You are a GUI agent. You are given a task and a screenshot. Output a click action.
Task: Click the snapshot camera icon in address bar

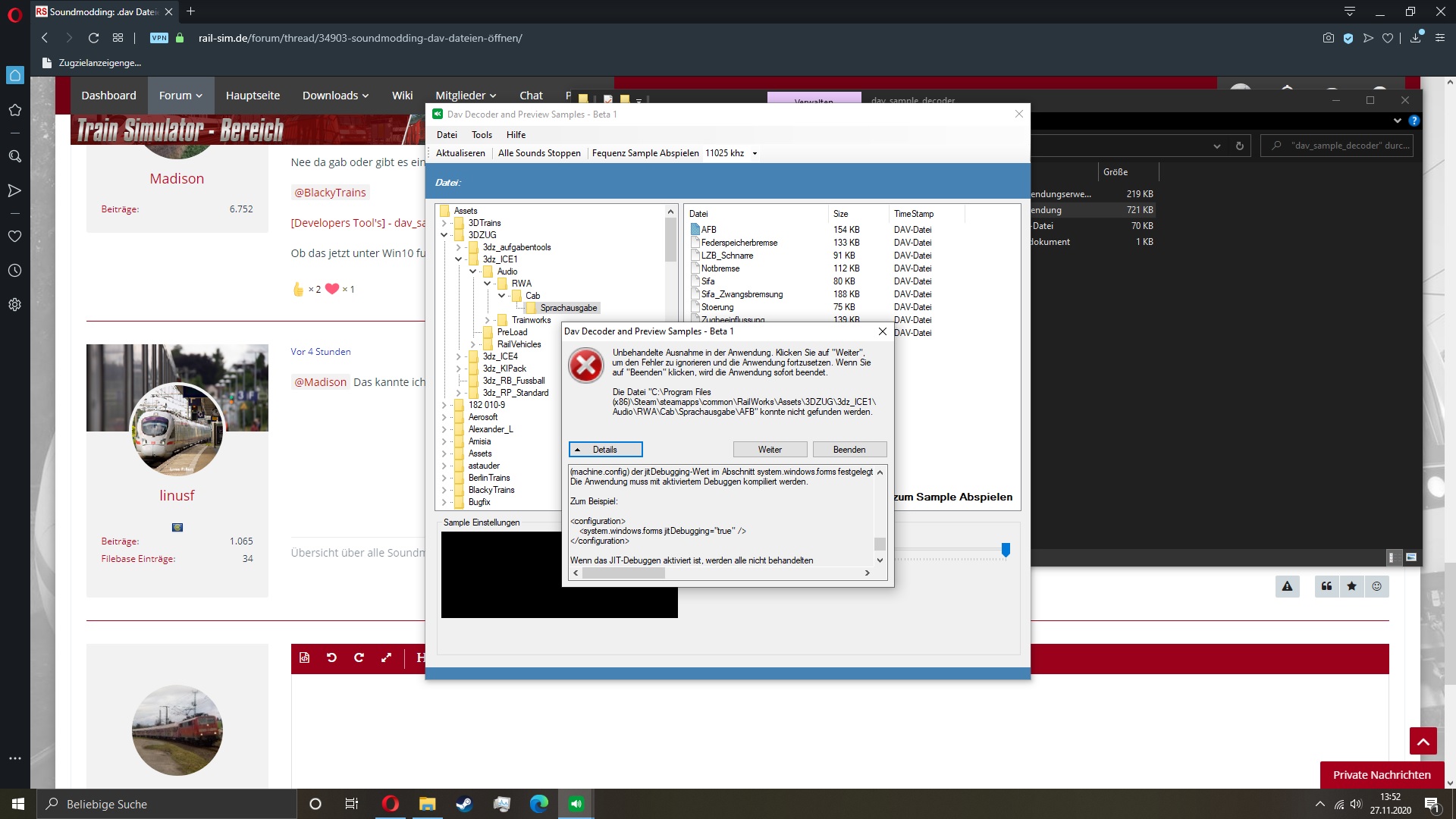tap(1328, 38)
